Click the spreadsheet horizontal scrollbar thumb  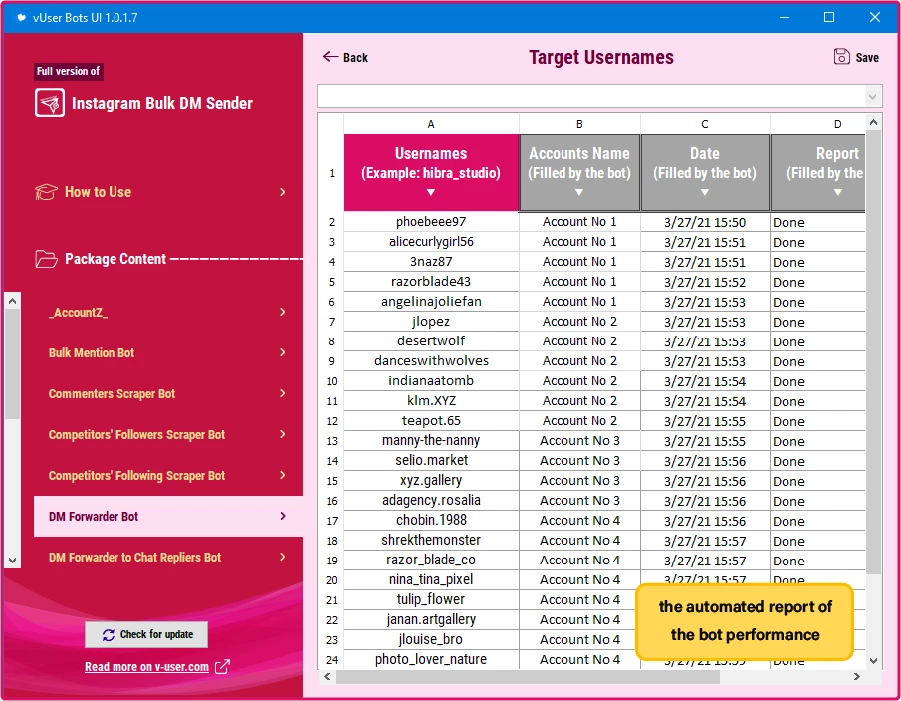click(527, 677)
